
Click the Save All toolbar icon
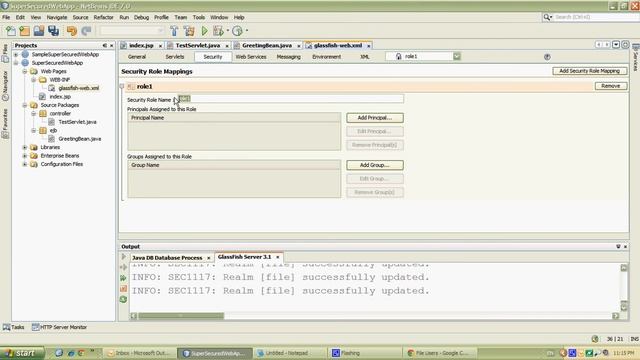click(53, 31)
